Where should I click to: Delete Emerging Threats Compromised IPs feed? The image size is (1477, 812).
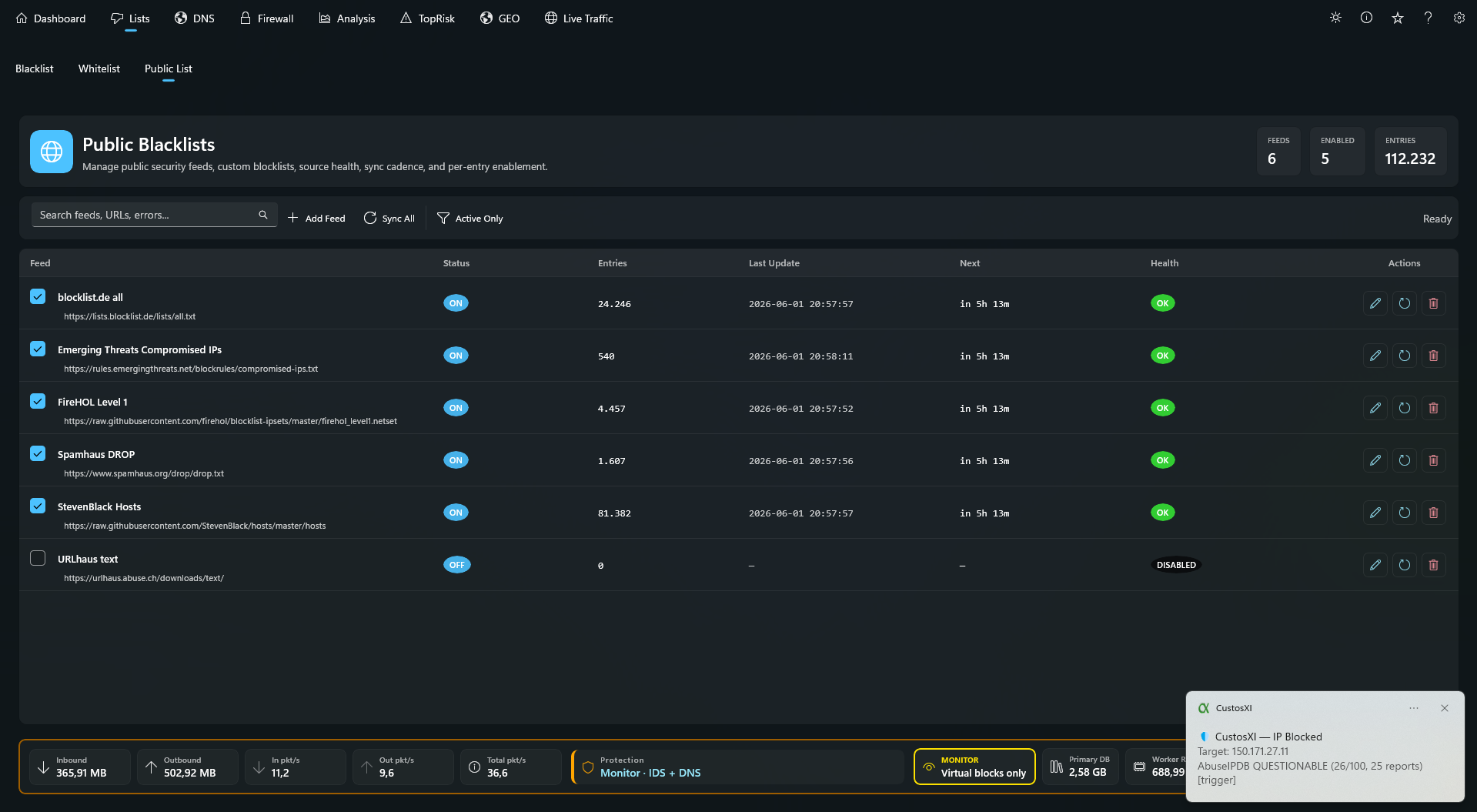1433,356
